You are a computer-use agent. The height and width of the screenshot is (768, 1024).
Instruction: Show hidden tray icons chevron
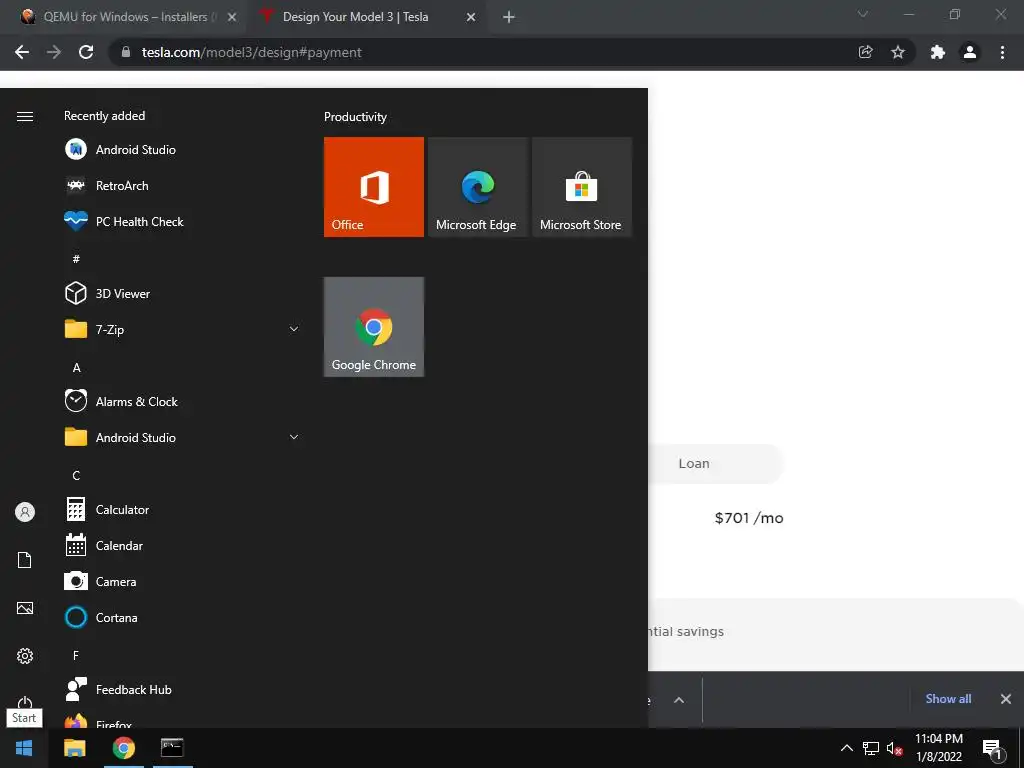pyautogui.click(x=846, y=748)
